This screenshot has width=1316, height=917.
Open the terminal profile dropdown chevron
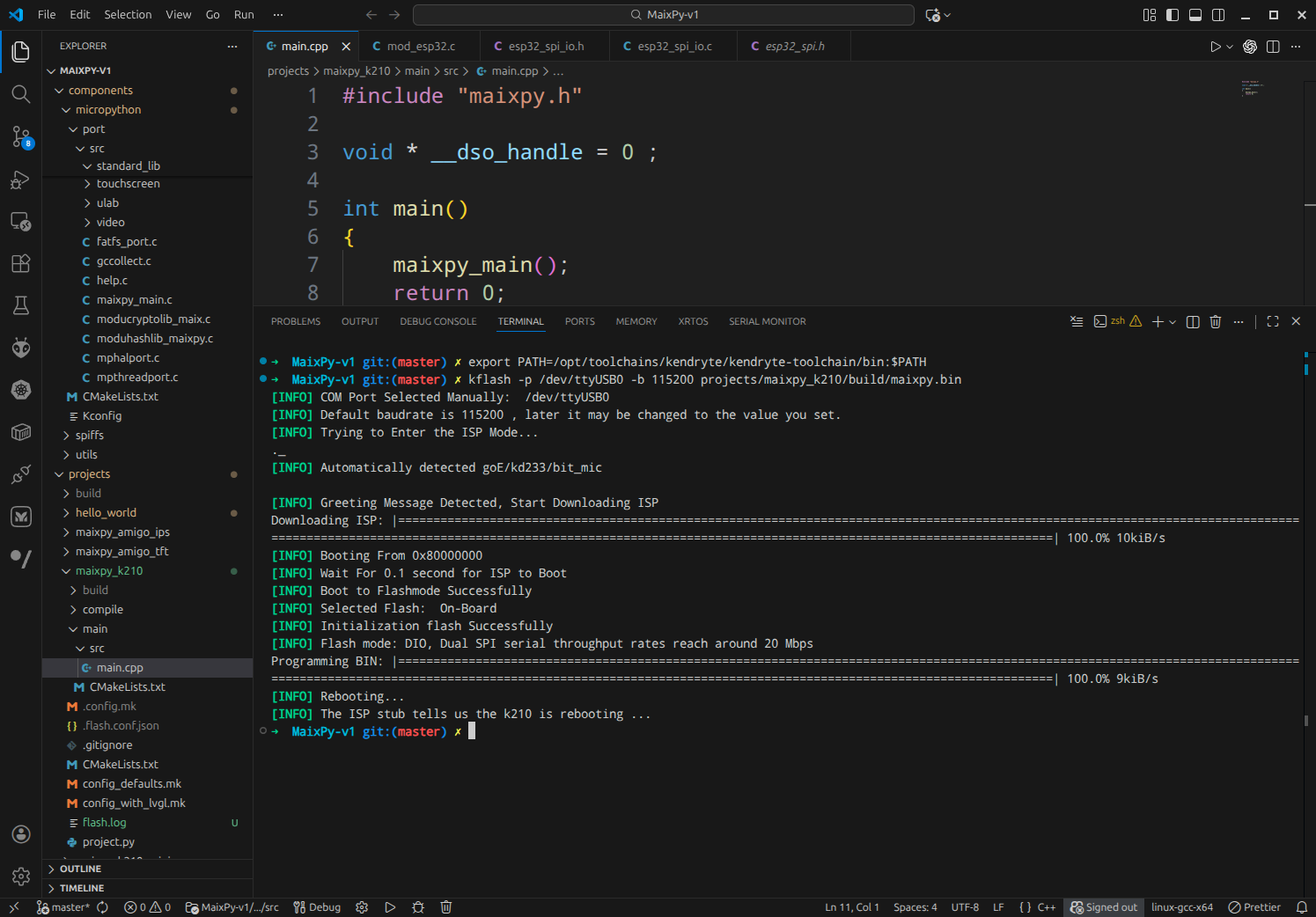(1171, 321)
